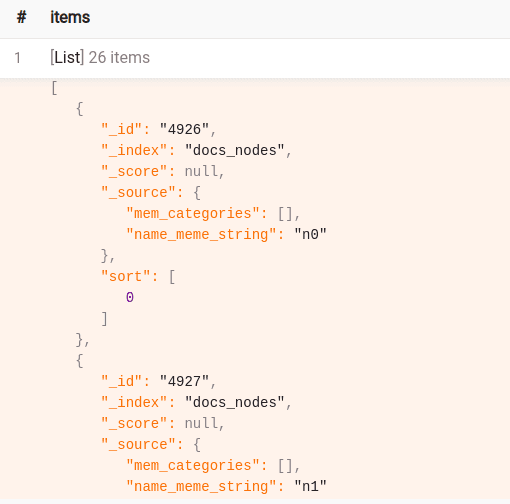Screen dimensions: 510x504
Task: Click the # column header
Action: pos(22,17)
